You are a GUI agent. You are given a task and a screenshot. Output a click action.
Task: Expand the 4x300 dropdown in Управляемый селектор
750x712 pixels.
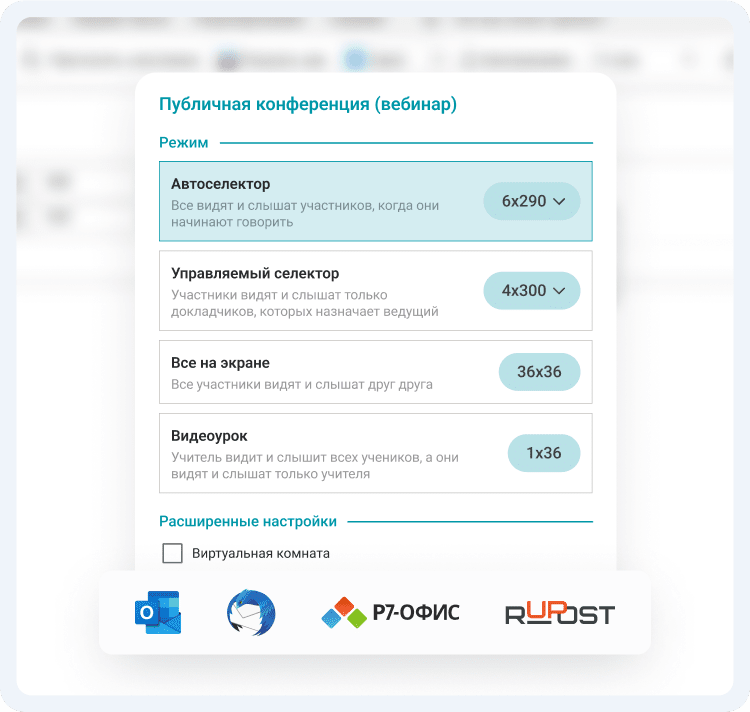(533, 290)
